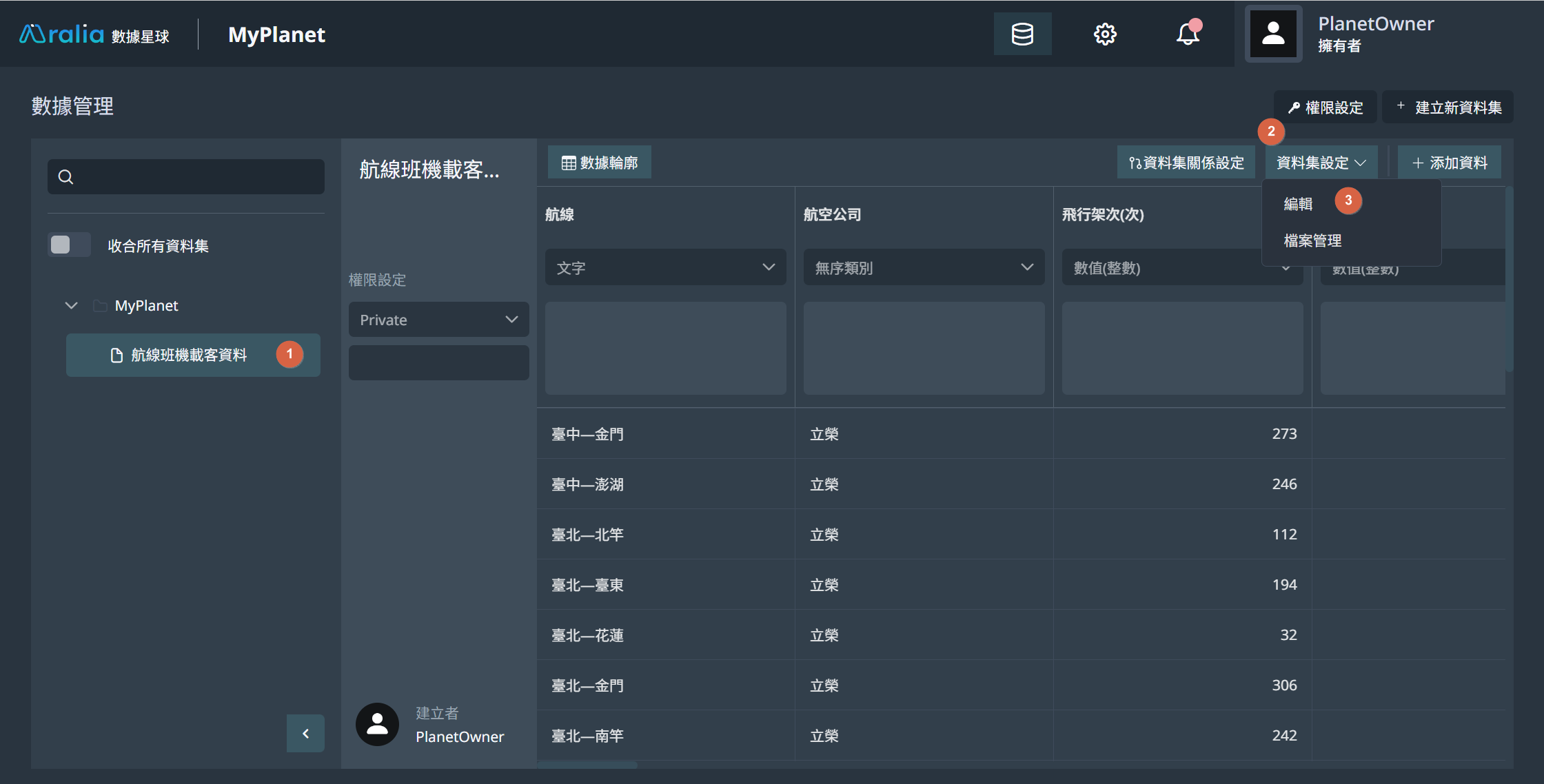Click the 航空公司 column profile chart area
This screenshot has width=1544, height=784.
(924, 348)
